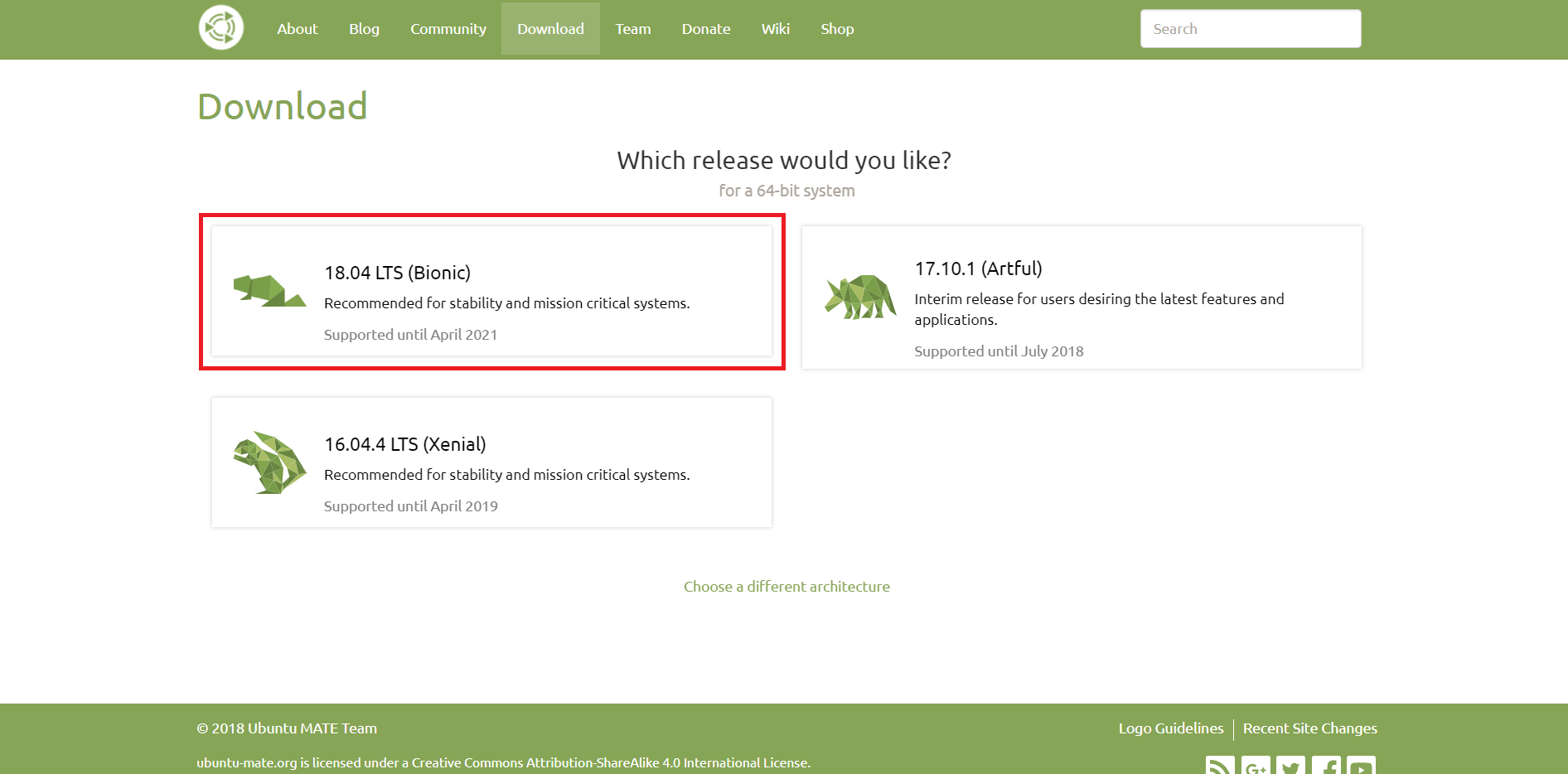Image resolution: width=1568 pixels, height=774 pixels.
Task: Go to the Community page
Action: tap(448, 28)
